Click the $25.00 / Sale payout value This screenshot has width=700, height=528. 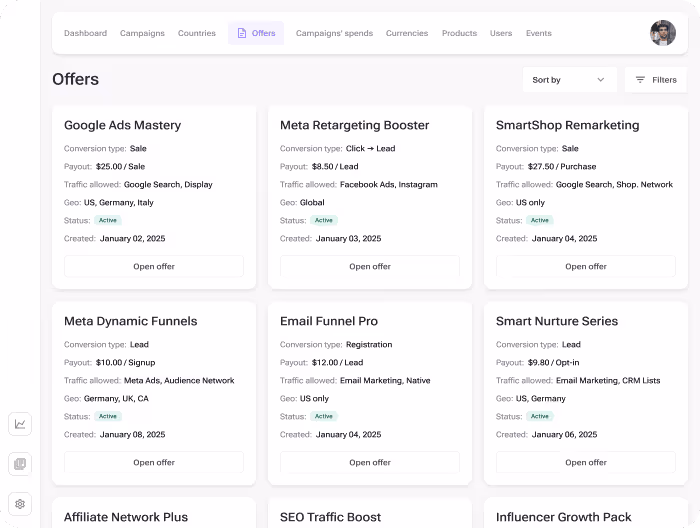click(121, 166)
